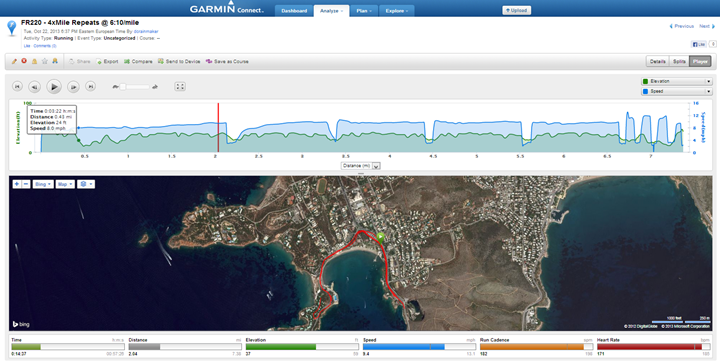
Task: Click the Garmin Connect logo
Action: [x=227, y=8]
